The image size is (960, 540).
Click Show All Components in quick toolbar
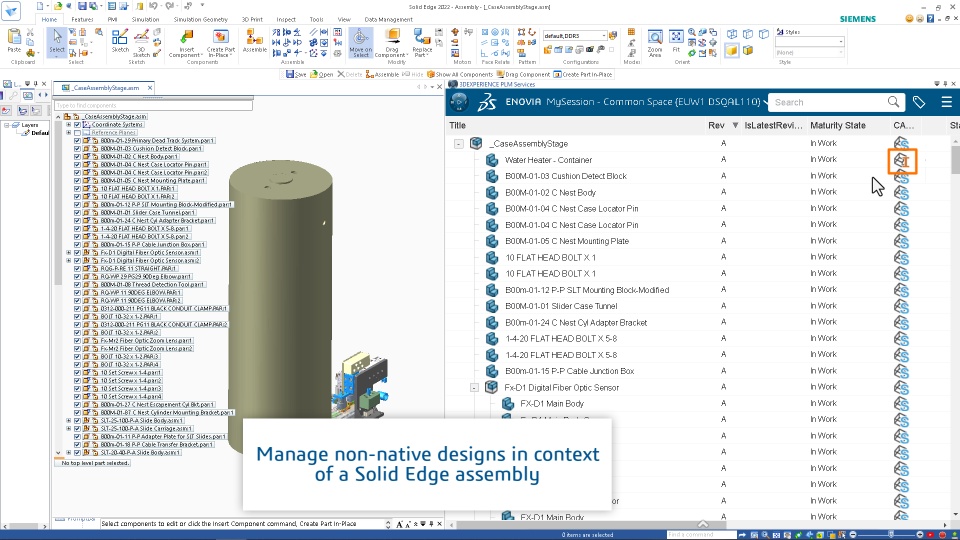460,74
